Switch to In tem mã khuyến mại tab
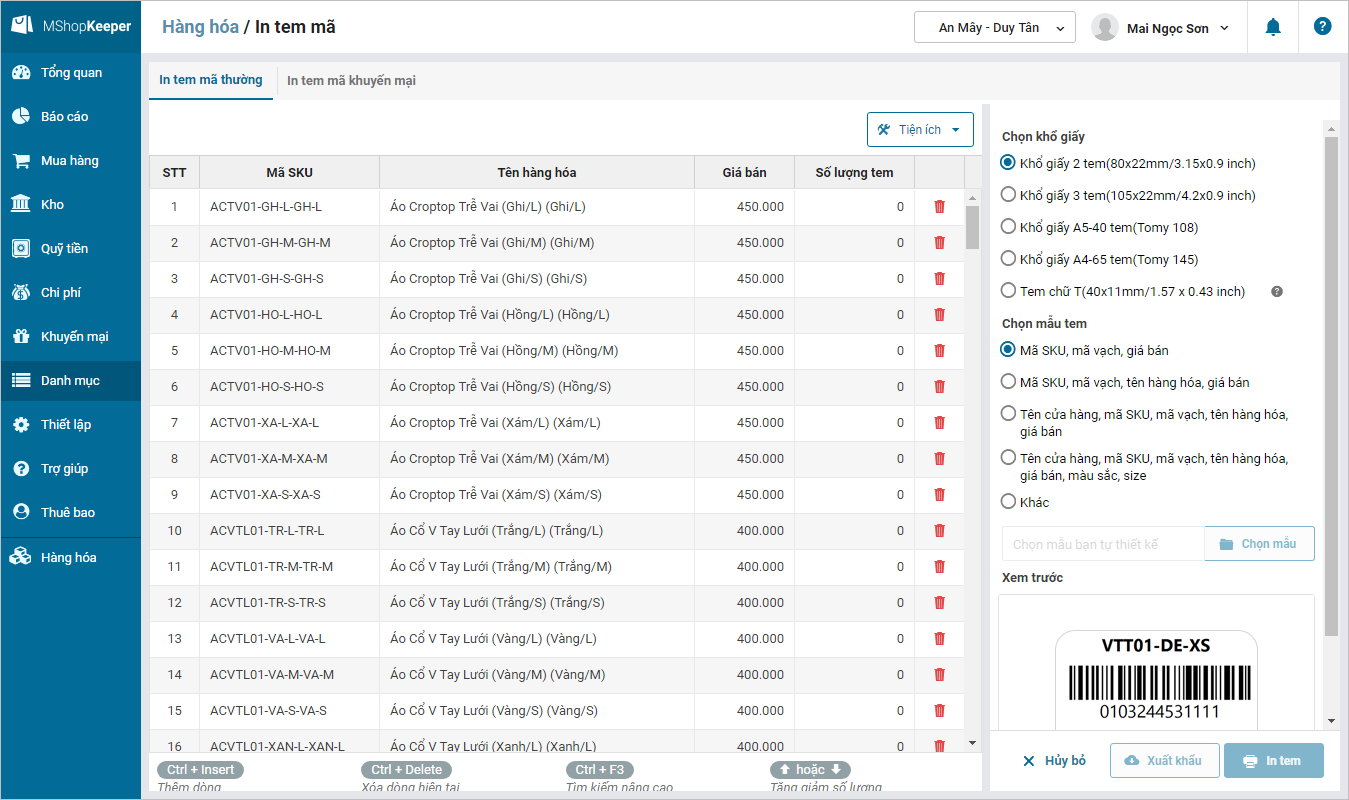Viewport: 1349px width, 800px height. [351, 81]
